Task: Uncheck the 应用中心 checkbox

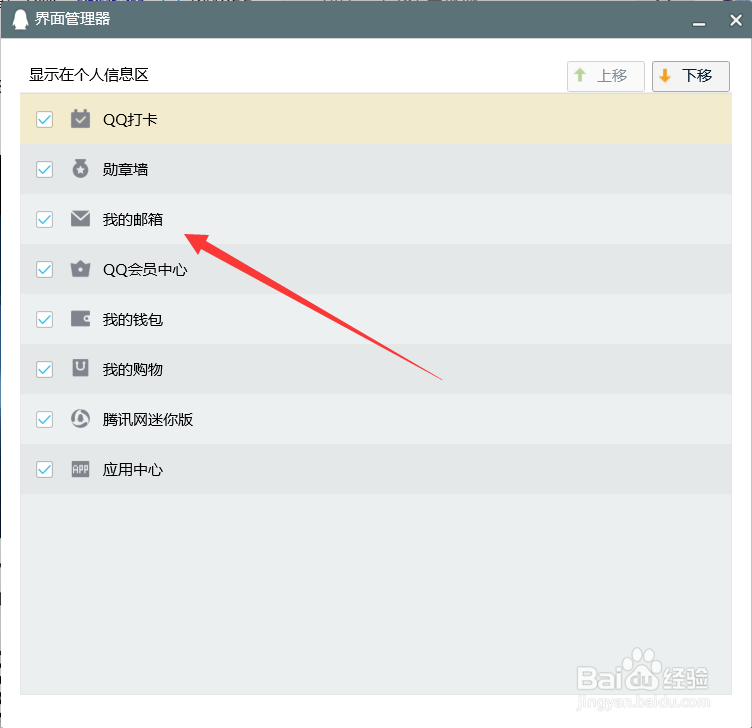Action: (45, 469)
